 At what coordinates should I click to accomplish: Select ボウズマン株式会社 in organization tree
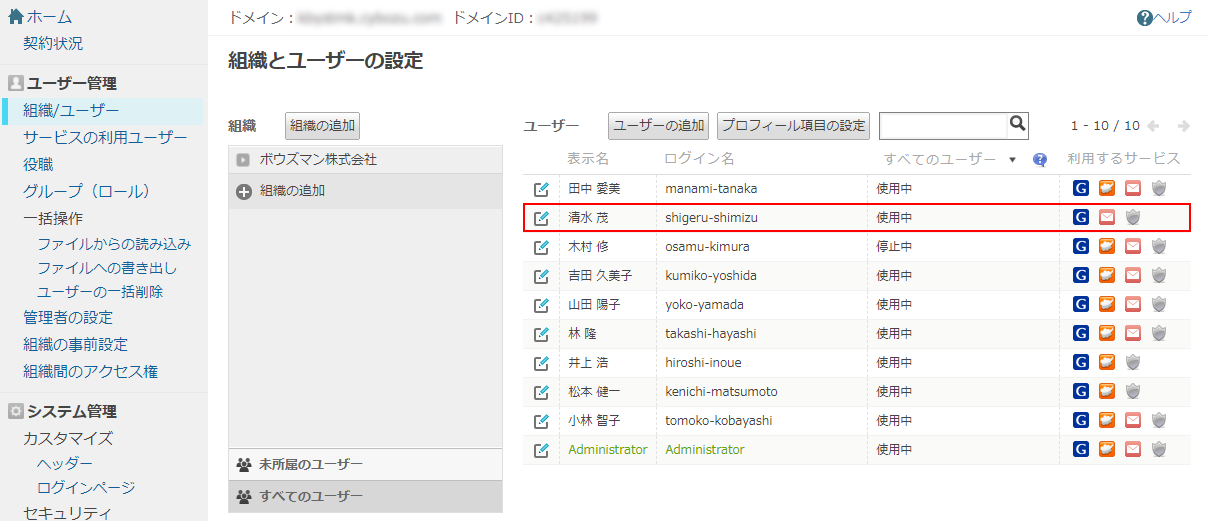(318, 159)
